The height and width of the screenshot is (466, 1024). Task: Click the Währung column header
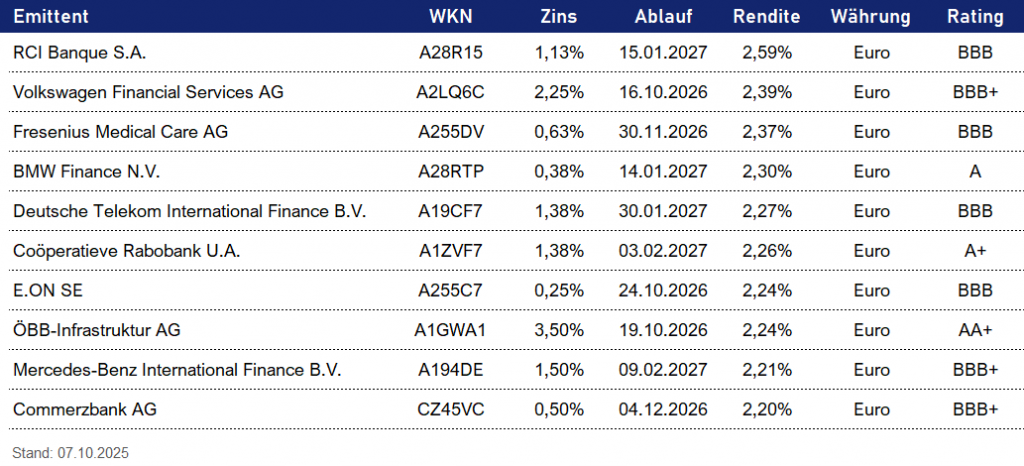[x=870, y=17]
